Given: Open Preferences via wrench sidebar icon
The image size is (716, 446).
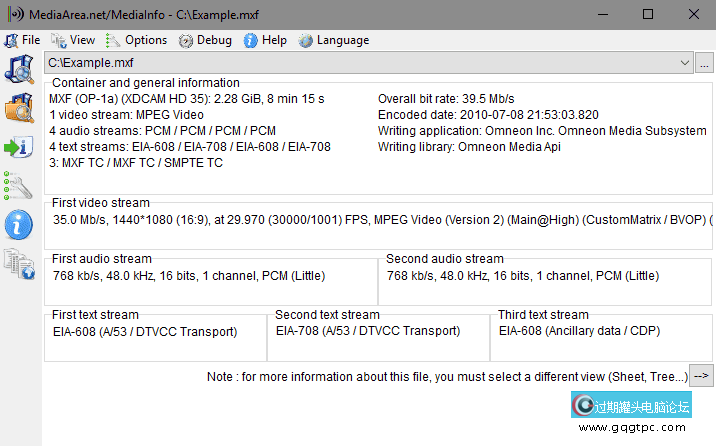Looking at the screenshot, I should [x=18, y=186].
